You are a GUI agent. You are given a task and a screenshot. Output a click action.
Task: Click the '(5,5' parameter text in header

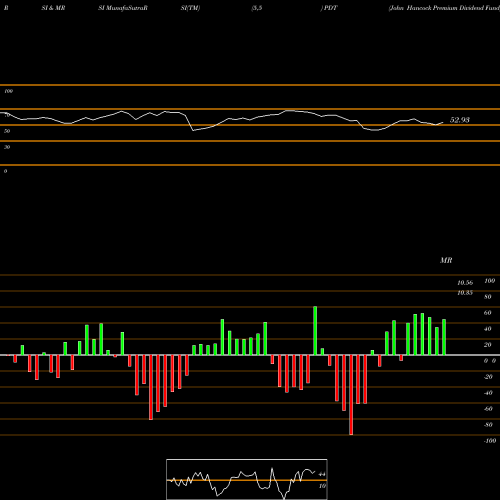coord(257,8)
